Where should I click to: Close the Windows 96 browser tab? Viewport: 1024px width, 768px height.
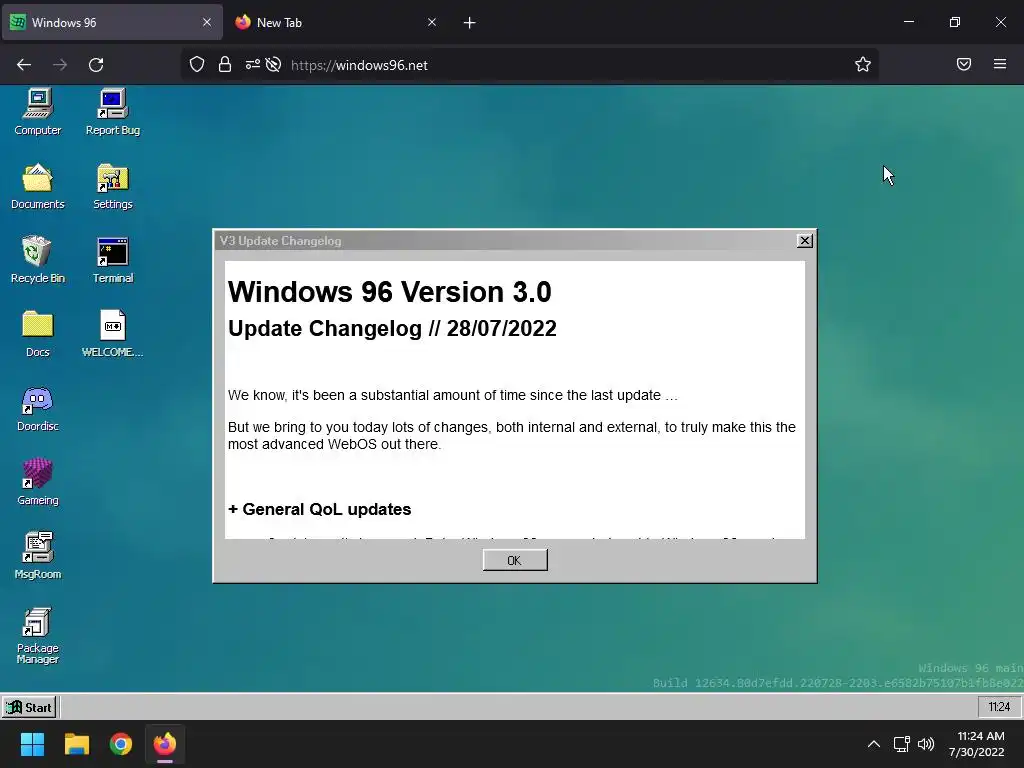pos(206,22)
